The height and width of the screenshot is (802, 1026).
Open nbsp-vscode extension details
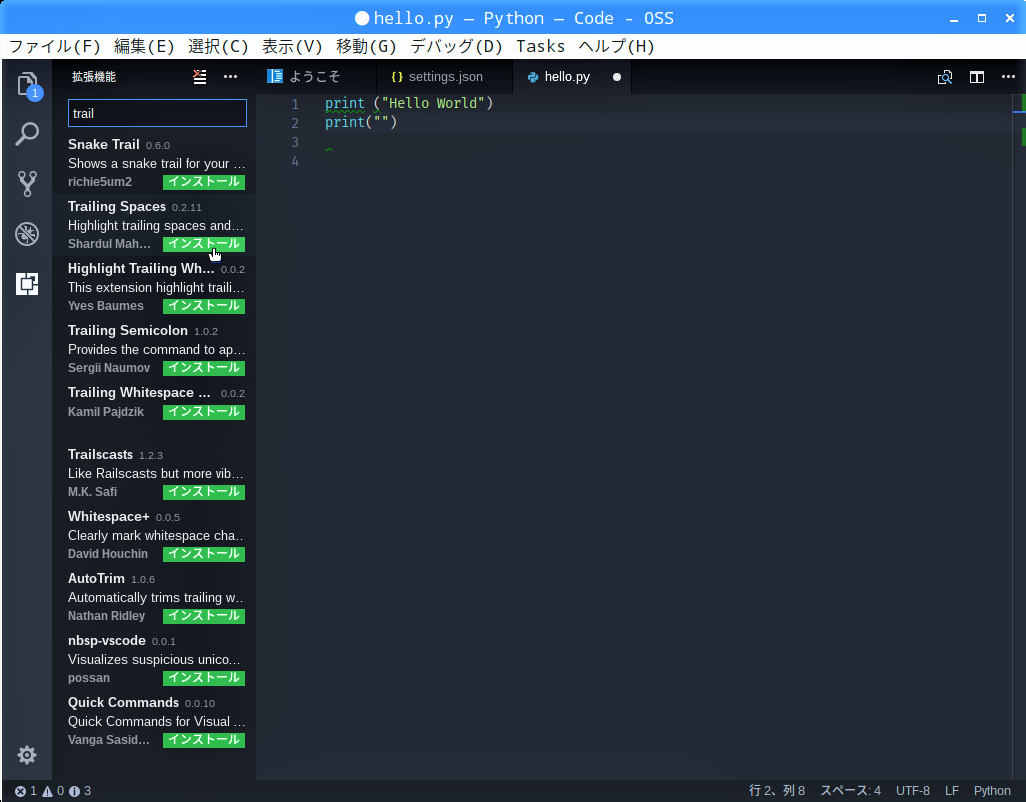(x=154, y=659)
